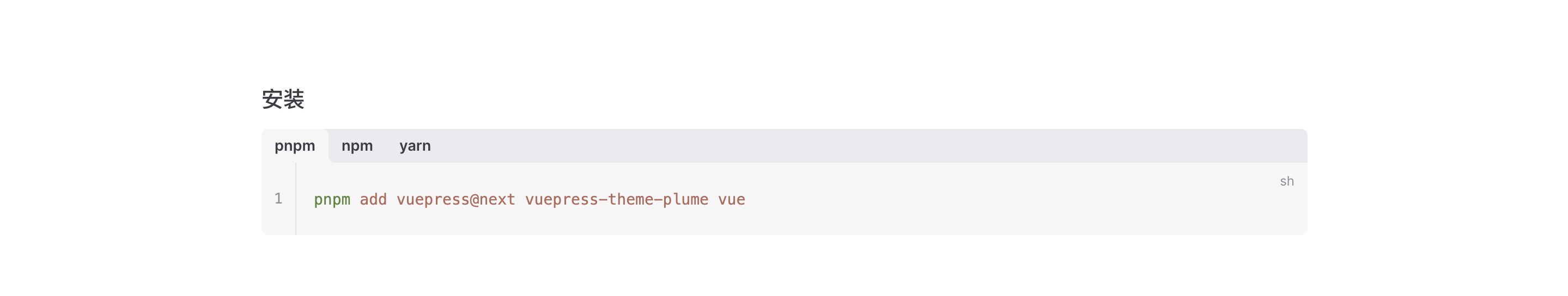Click line number 1 in the code gutter
1568x296 pixels.
click(278, 199)
